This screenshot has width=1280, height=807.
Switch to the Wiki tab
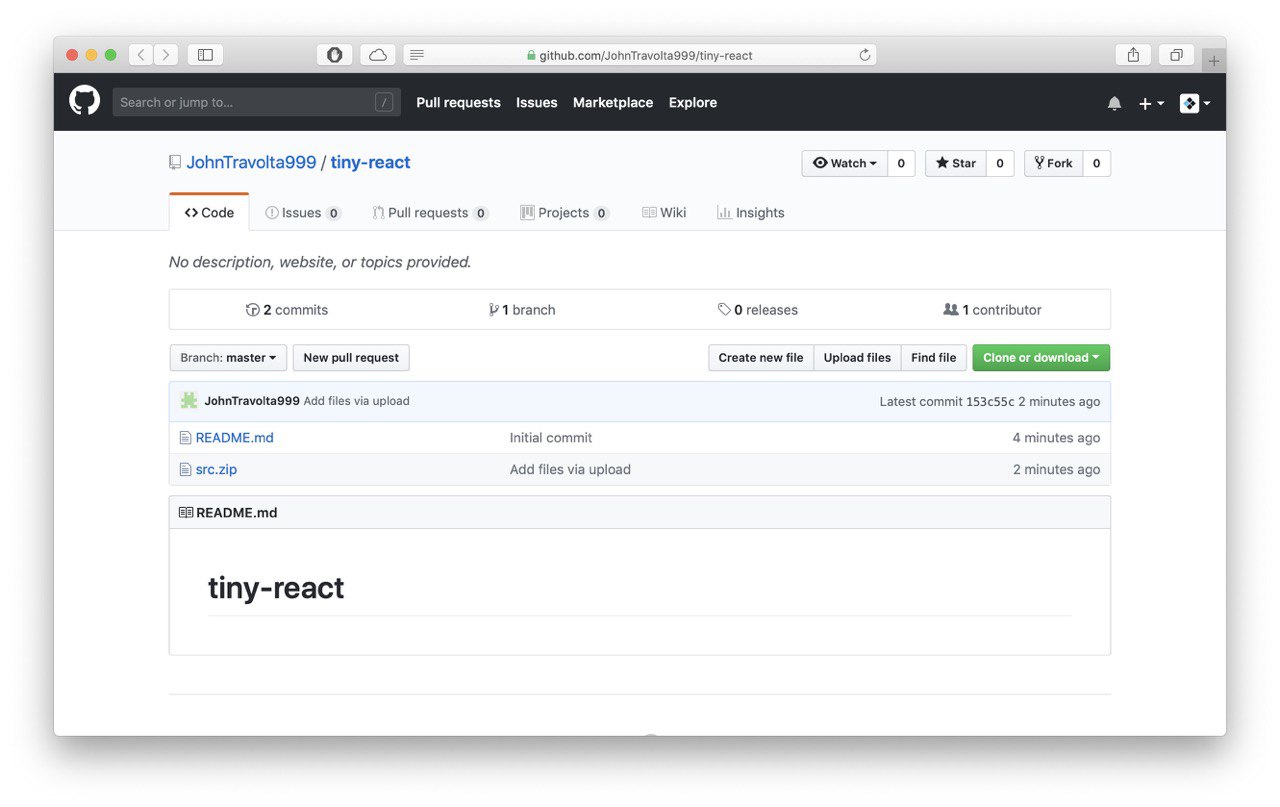pyautogui.click(x=664, y=212)
